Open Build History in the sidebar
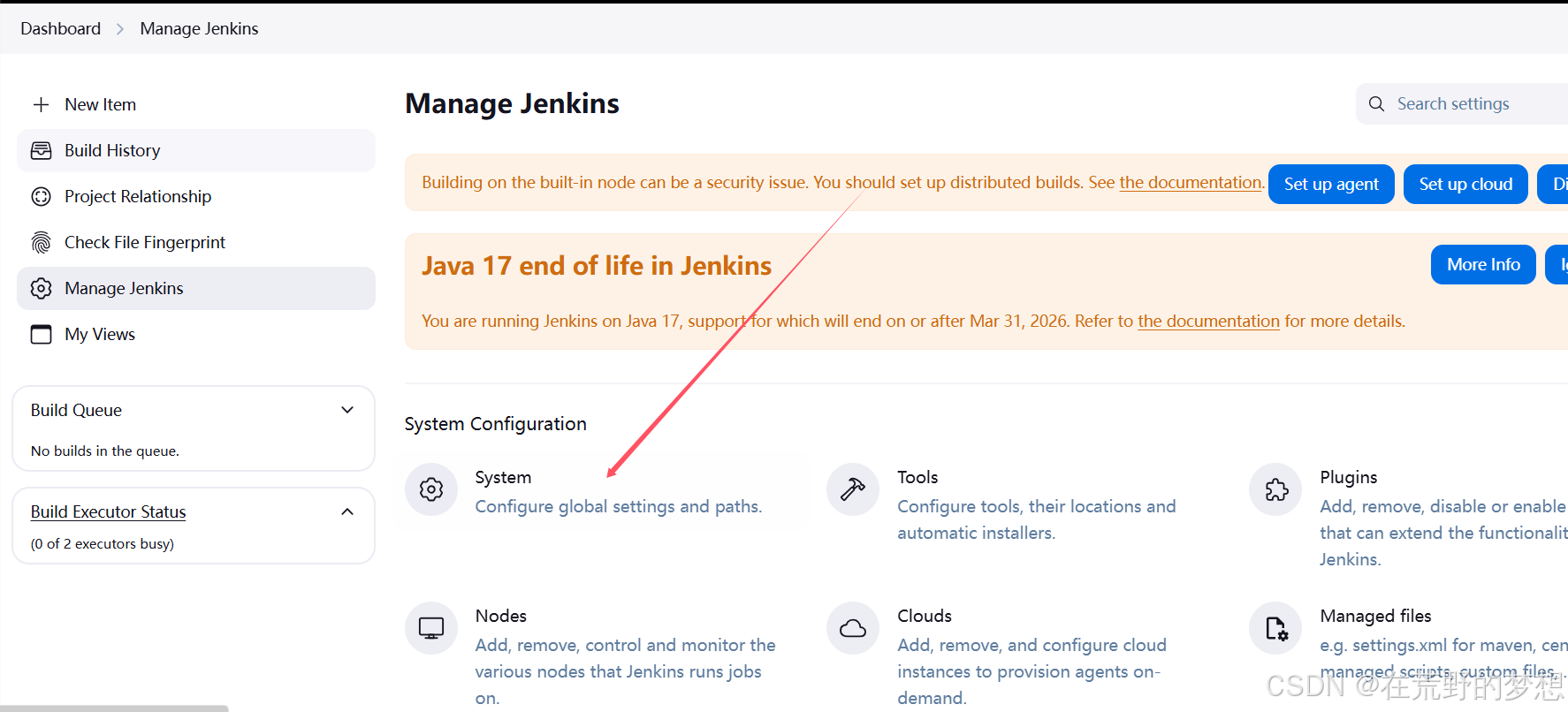The height and width of the screenshot is (712, 1568). pyautogui.click(x=195, y=150)
